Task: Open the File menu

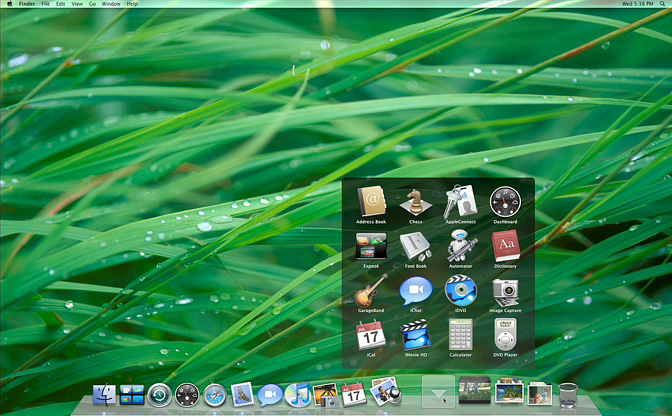Action: 45,4
